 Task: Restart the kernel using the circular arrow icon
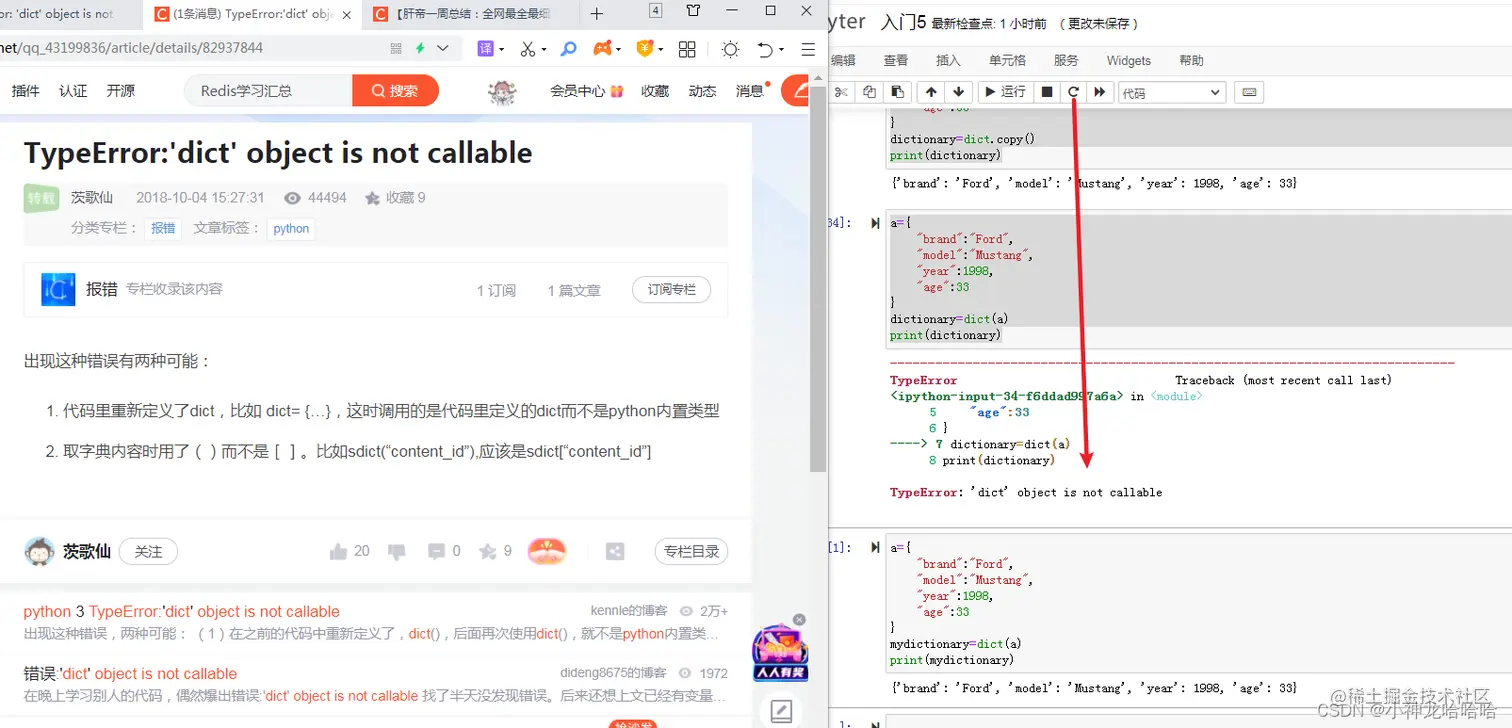point(1073,91)
